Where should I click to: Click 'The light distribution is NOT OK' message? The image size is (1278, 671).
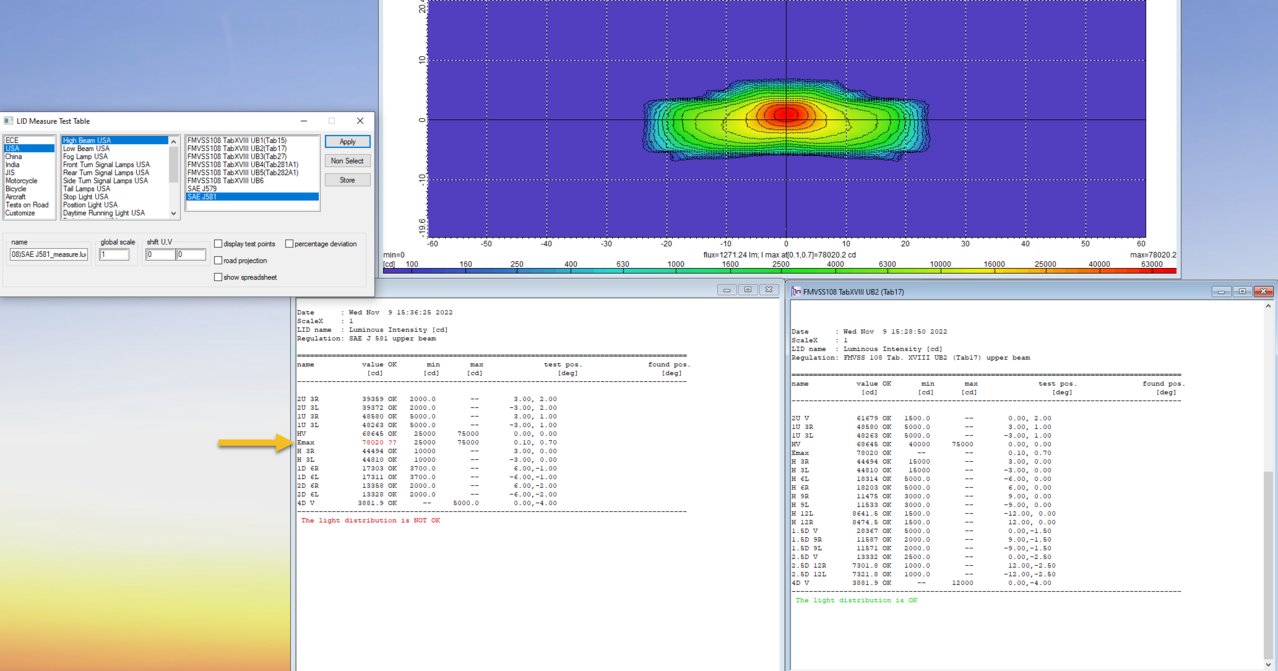pyautogui.click(x=370, y=520)
